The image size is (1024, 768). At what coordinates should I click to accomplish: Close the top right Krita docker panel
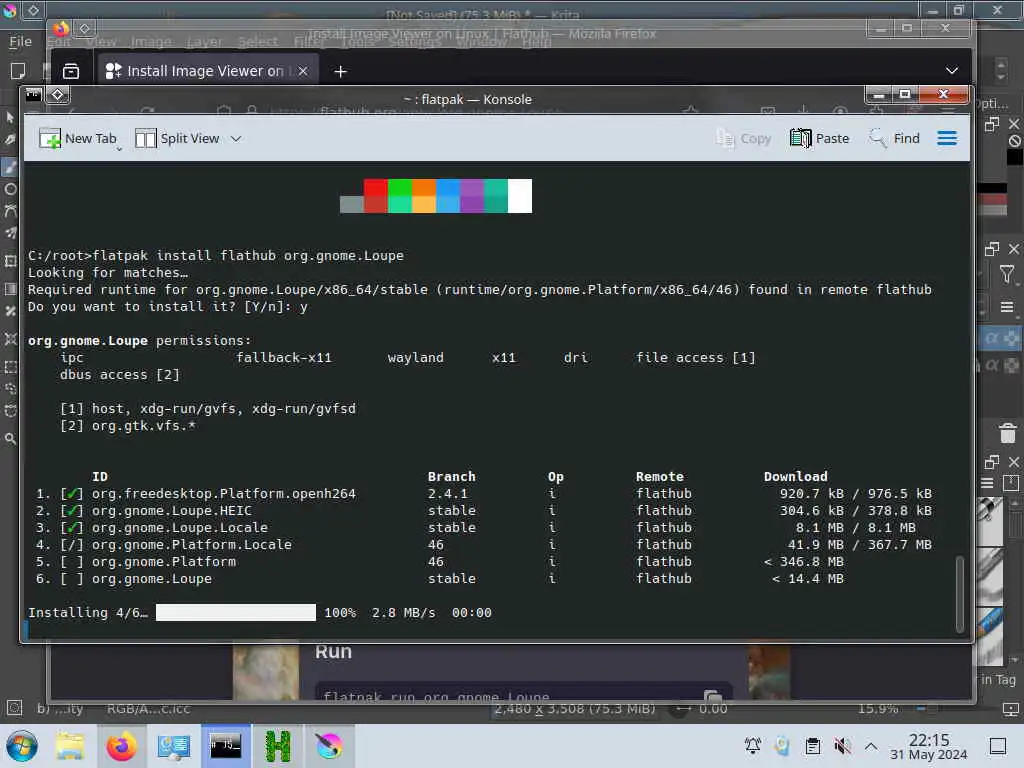(x=1014, y=124)
